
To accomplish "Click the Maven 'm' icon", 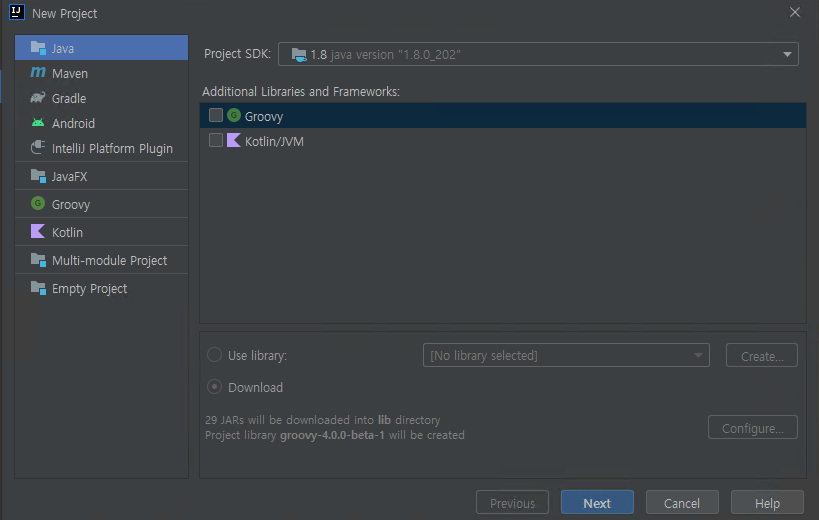I will (38, 73).
